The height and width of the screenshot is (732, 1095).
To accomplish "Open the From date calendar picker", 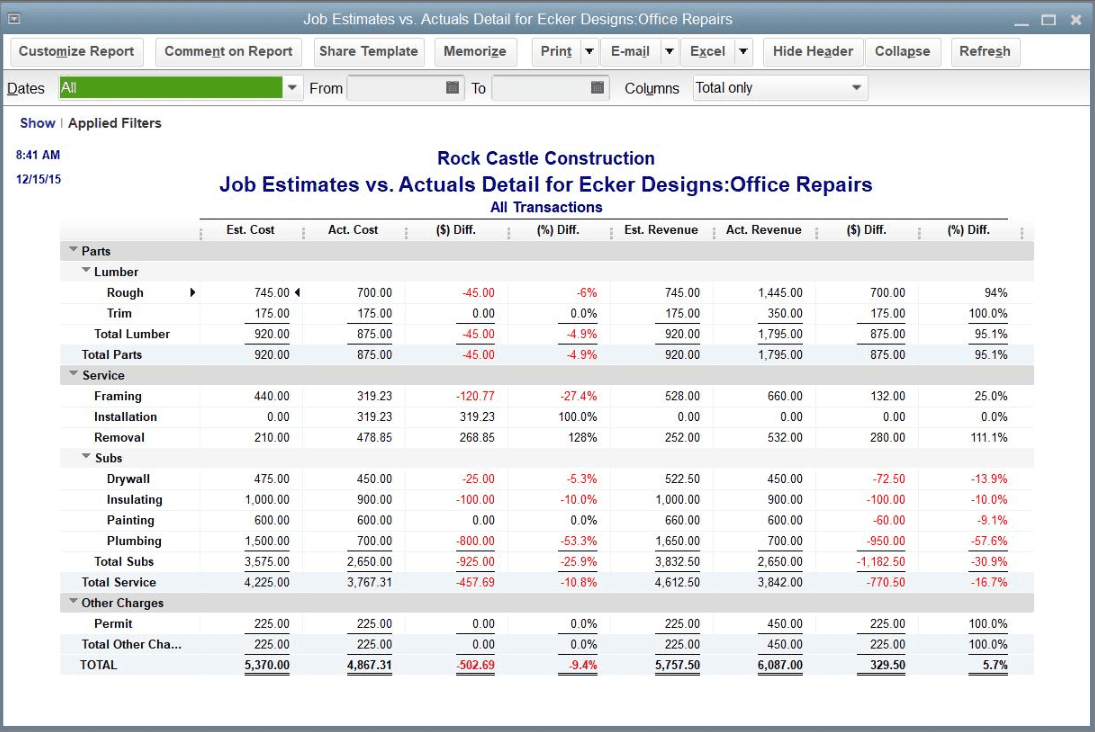I will [x=453, y=87].
